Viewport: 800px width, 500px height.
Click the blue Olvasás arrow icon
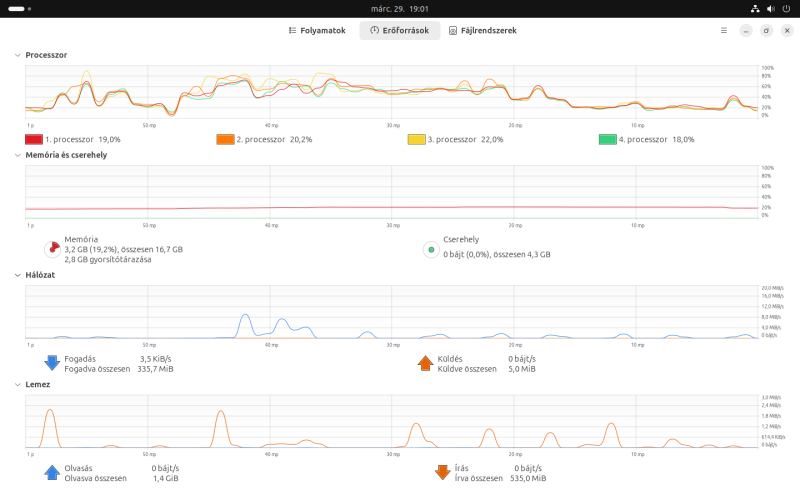52,472
